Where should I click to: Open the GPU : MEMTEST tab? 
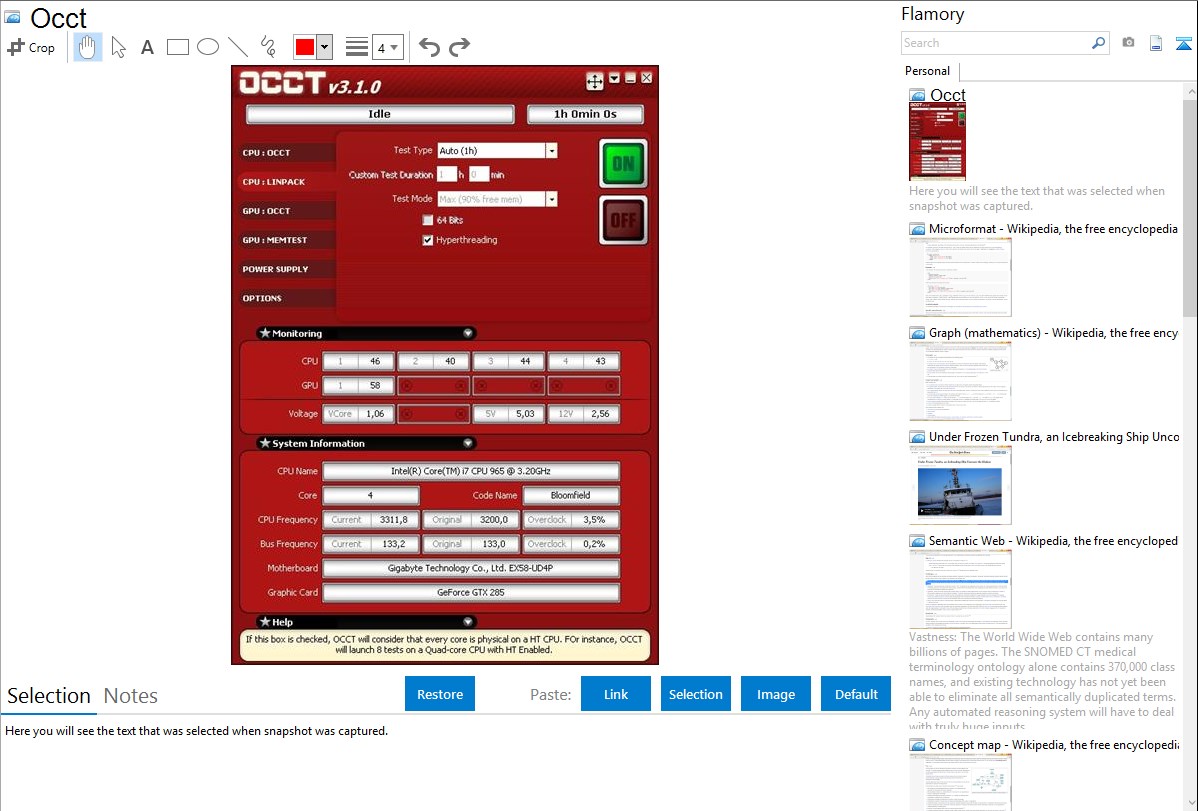(x=287, y=240)
